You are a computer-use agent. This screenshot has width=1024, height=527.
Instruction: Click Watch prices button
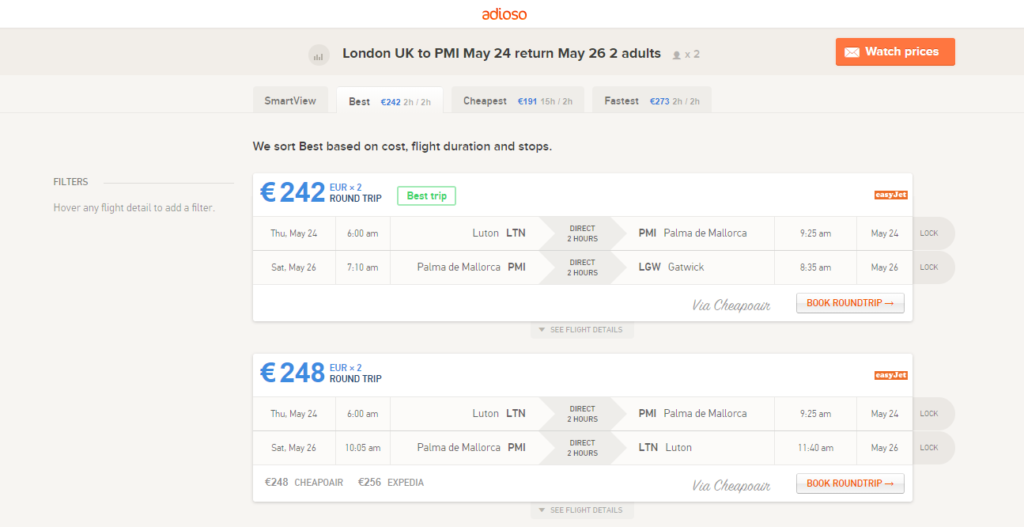point(895,52)
